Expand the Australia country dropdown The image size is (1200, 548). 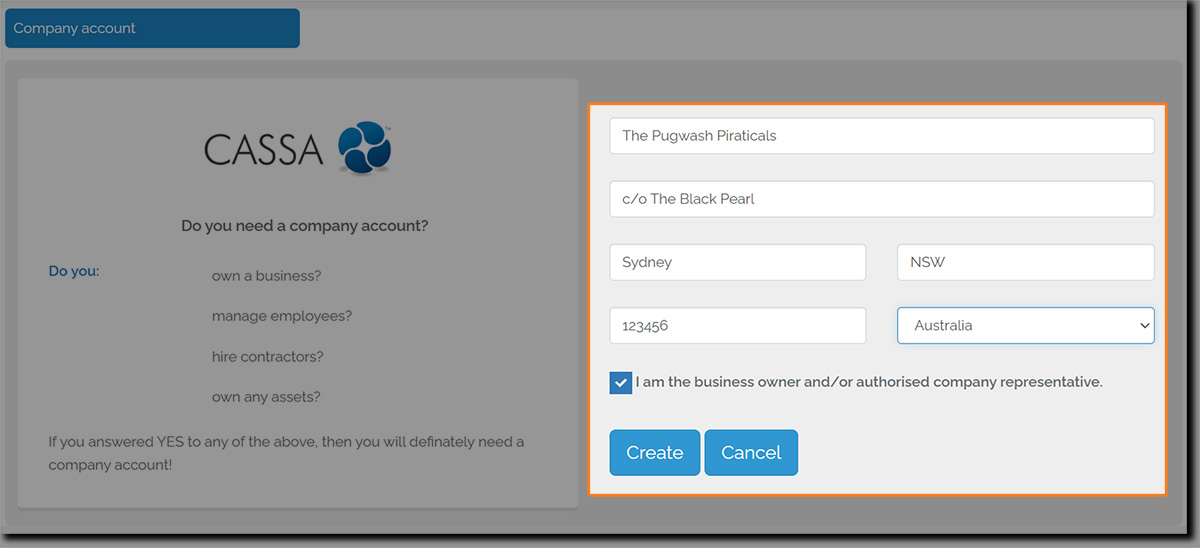coord(1025,325)
